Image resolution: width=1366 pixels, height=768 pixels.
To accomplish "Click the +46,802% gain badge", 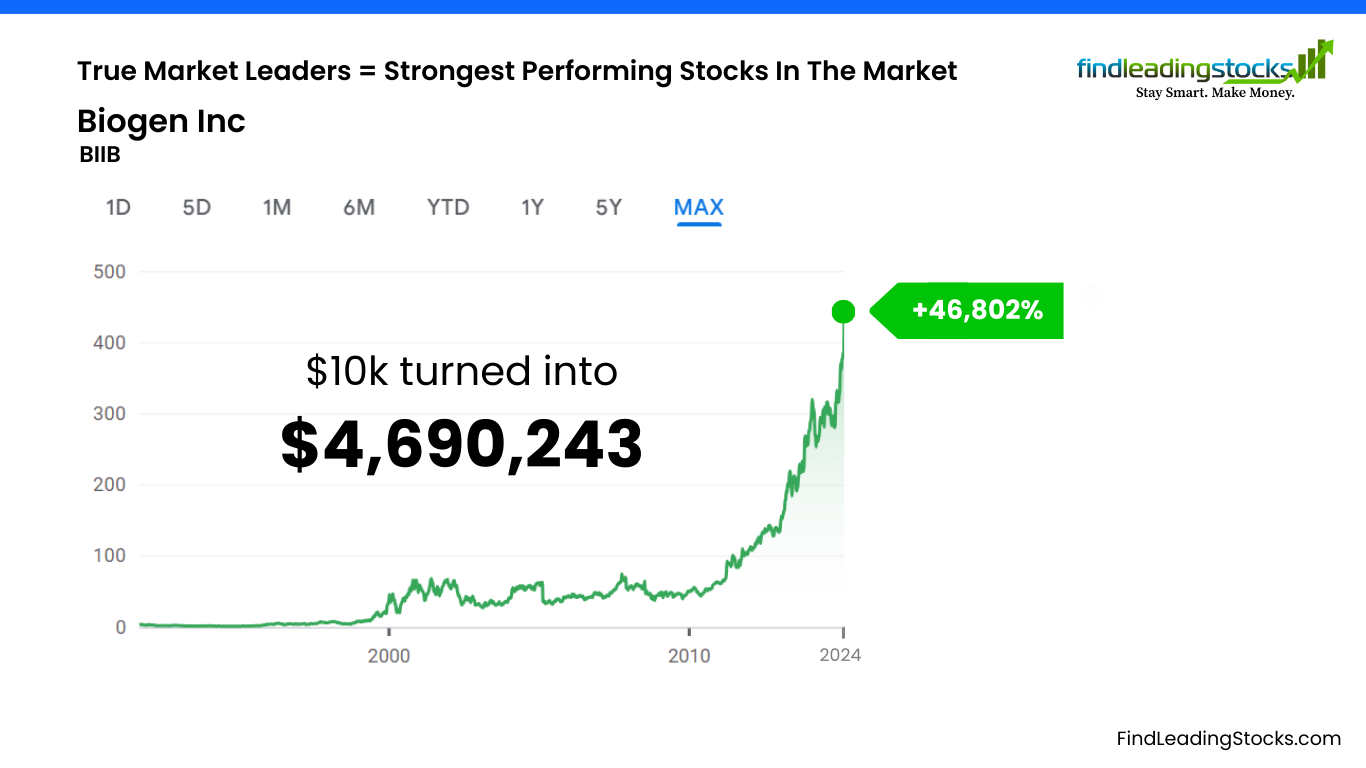I will [977, 311].
